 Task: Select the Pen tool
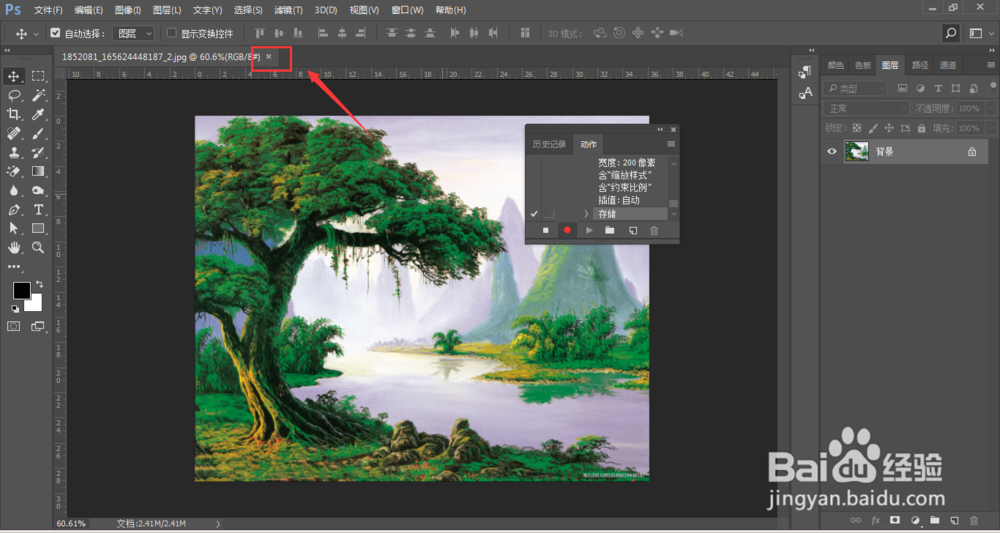click(x=13, y=209)
